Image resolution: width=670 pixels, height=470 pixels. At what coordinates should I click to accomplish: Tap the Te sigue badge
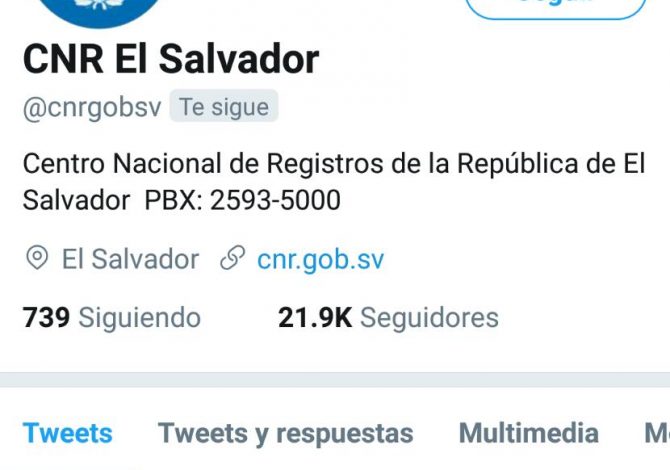[224, 106]
